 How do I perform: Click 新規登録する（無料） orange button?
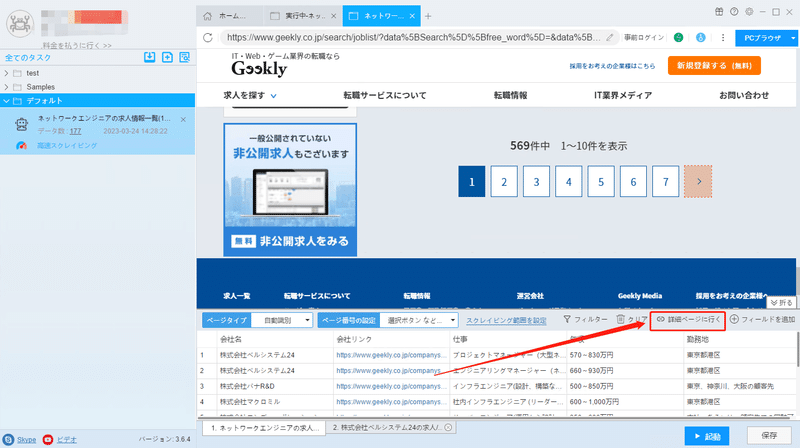(x=714, y=66)
